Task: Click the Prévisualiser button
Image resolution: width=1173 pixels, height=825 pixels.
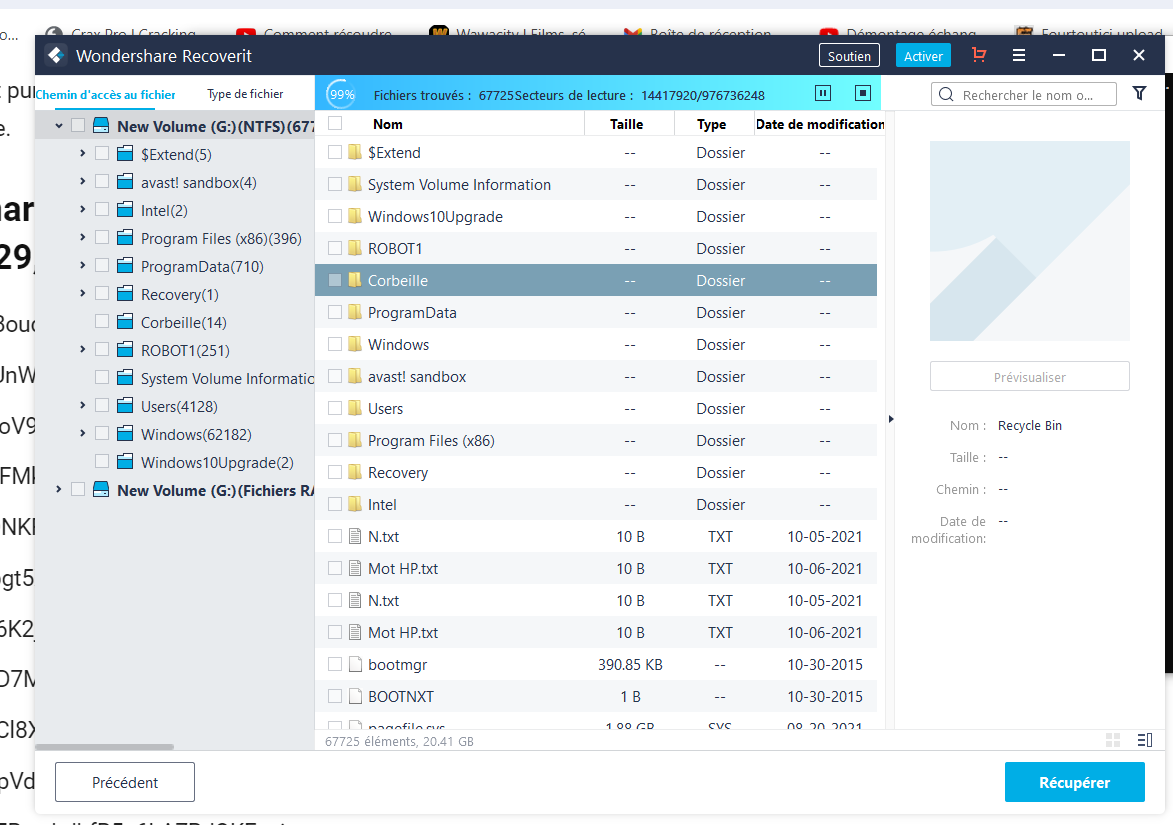Action: (x=1029, y=377)
